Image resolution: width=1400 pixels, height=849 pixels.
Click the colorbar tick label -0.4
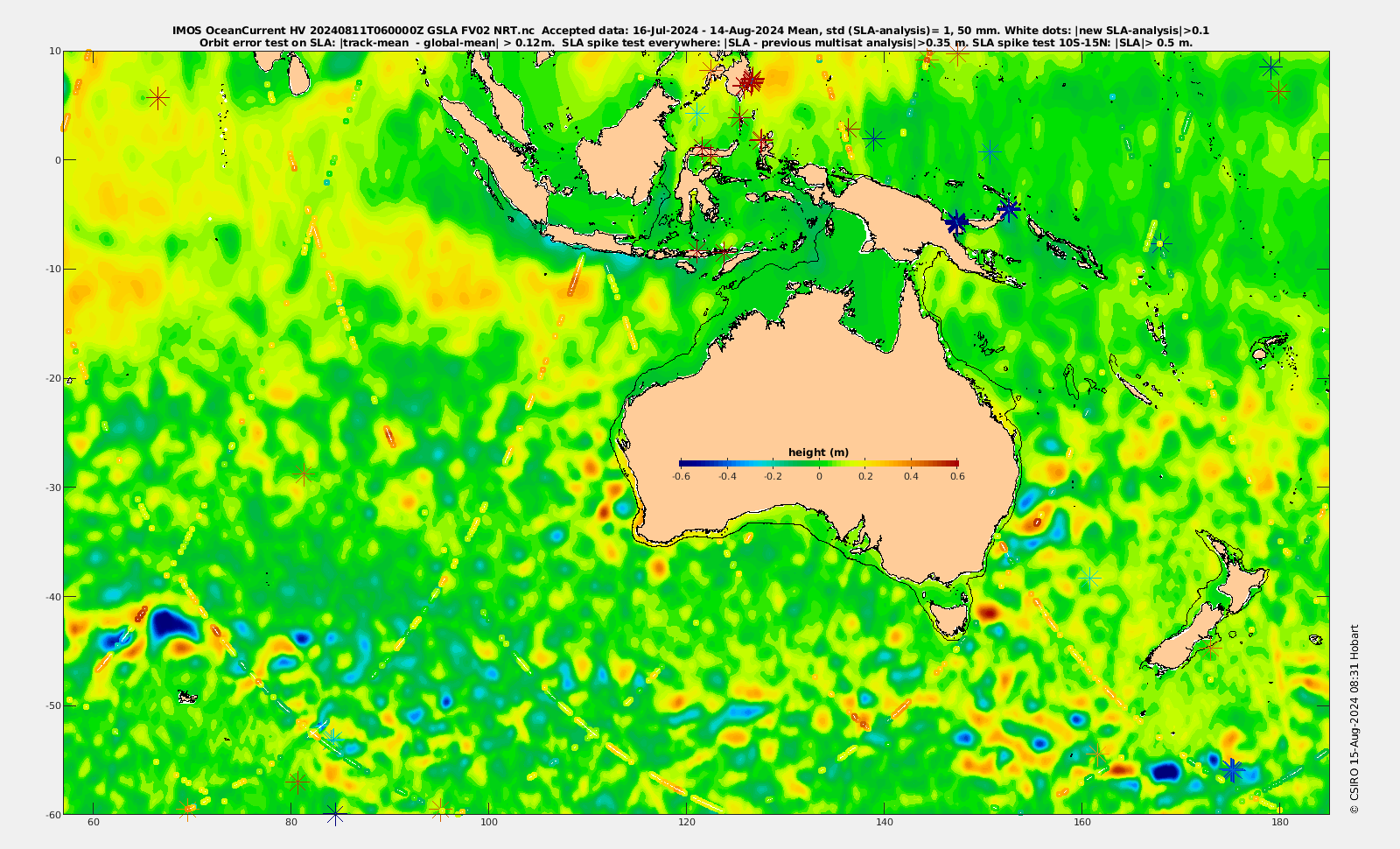coord(727,476)
